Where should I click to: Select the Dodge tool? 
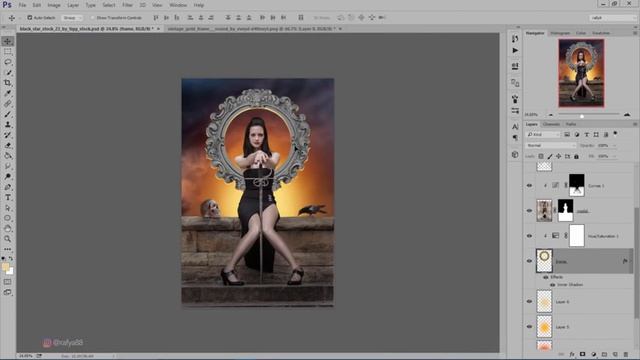[x=8, y=176]
